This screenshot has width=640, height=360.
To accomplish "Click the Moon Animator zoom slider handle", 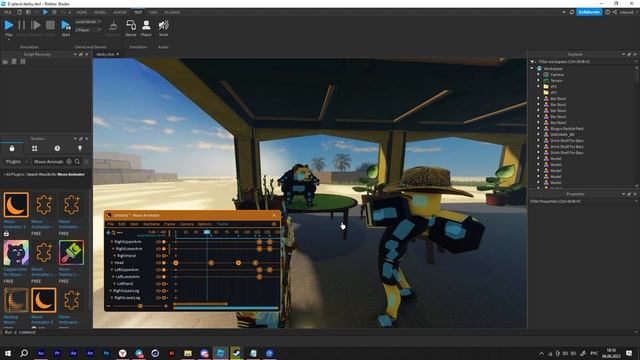I will click(140, 306).
